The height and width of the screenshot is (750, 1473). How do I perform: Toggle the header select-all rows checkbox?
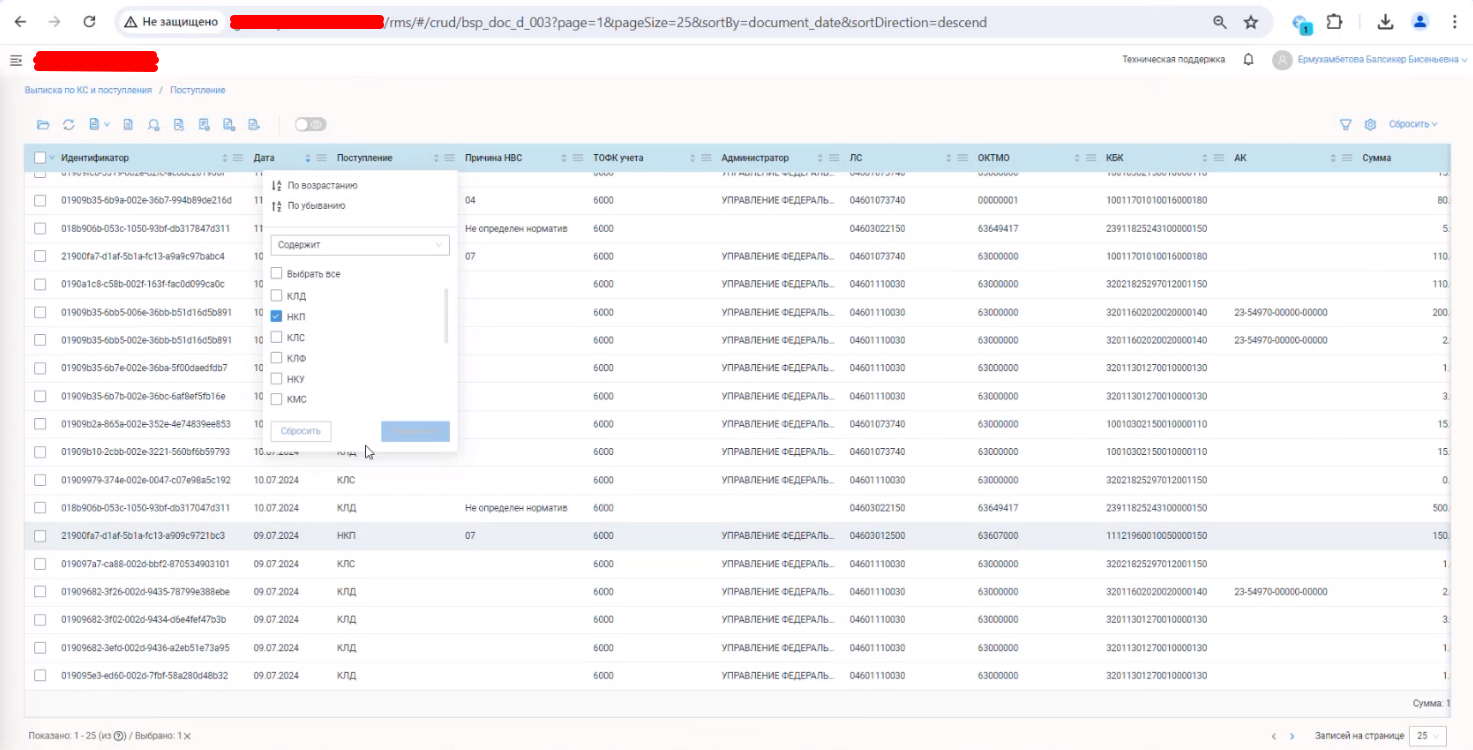point(40,158)
